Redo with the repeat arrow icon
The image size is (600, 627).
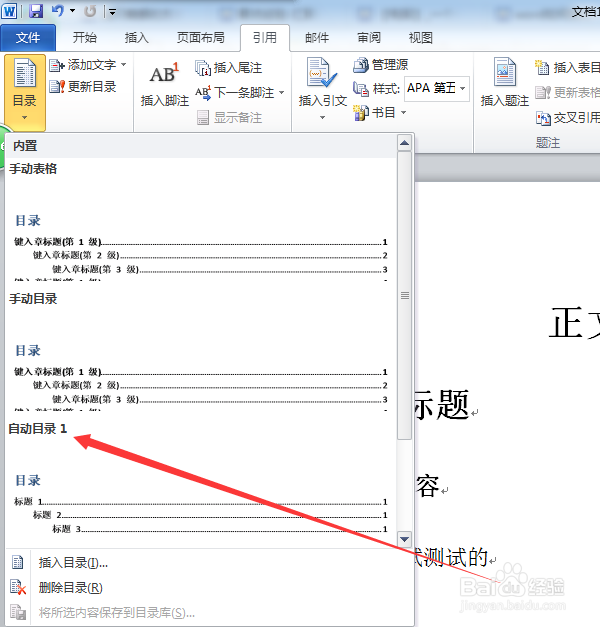[x=90, y=11]
